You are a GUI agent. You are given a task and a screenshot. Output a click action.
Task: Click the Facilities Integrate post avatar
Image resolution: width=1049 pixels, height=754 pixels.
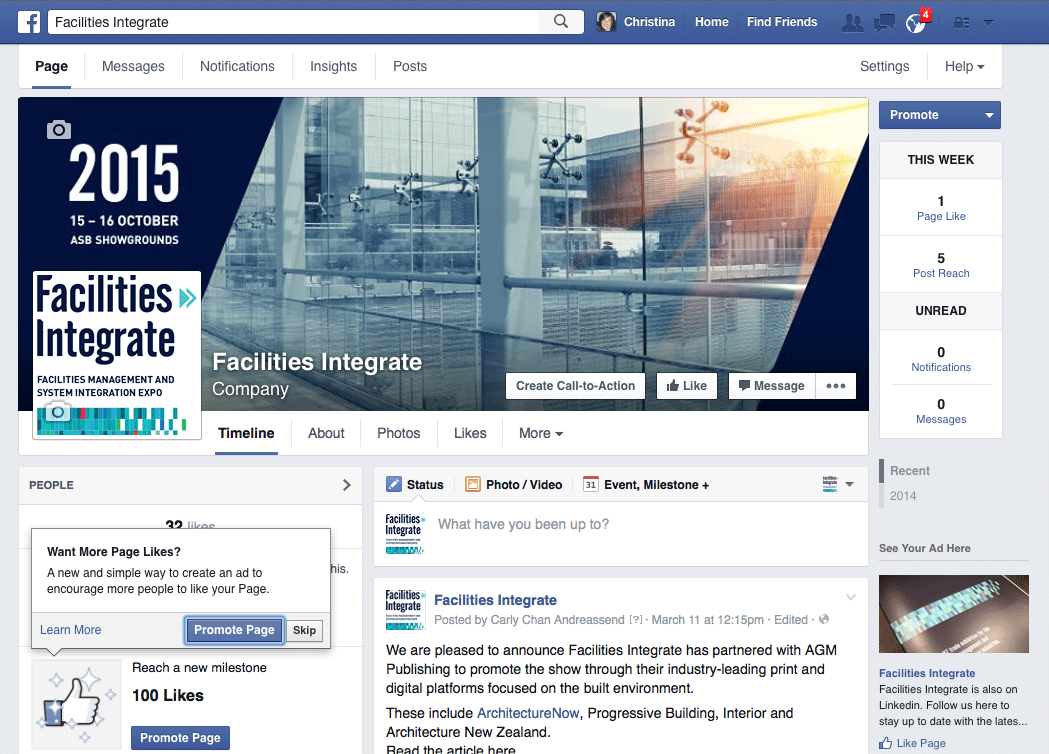click(405, 609)
